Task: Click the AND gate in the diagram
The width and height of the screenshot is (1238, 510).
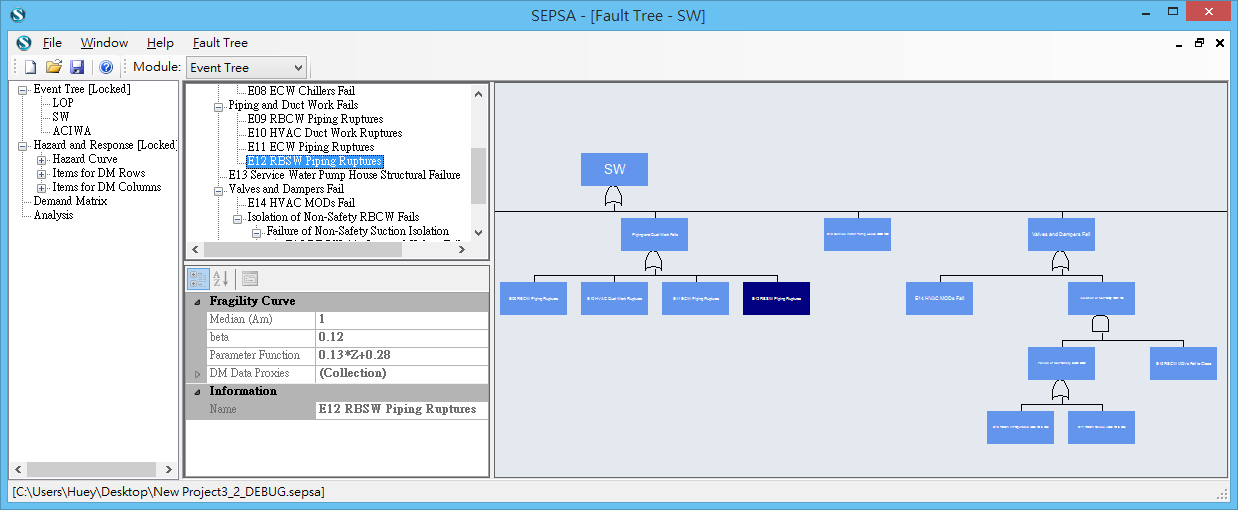Action: [x=1100, y=324]
